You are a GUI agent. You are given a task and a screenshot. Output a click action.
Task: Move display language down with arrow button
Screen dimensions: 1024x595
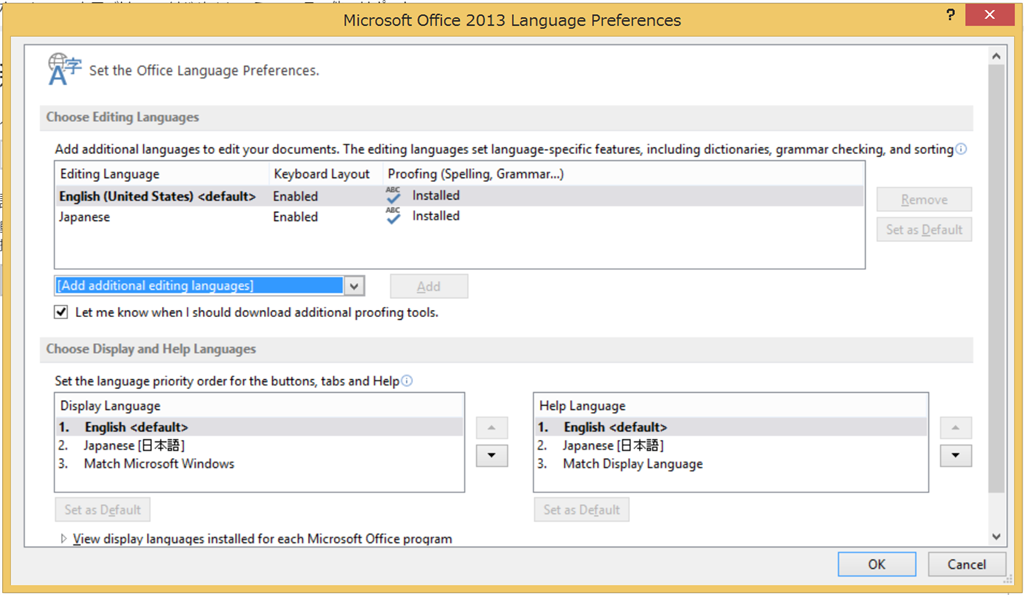click(492, 455)
